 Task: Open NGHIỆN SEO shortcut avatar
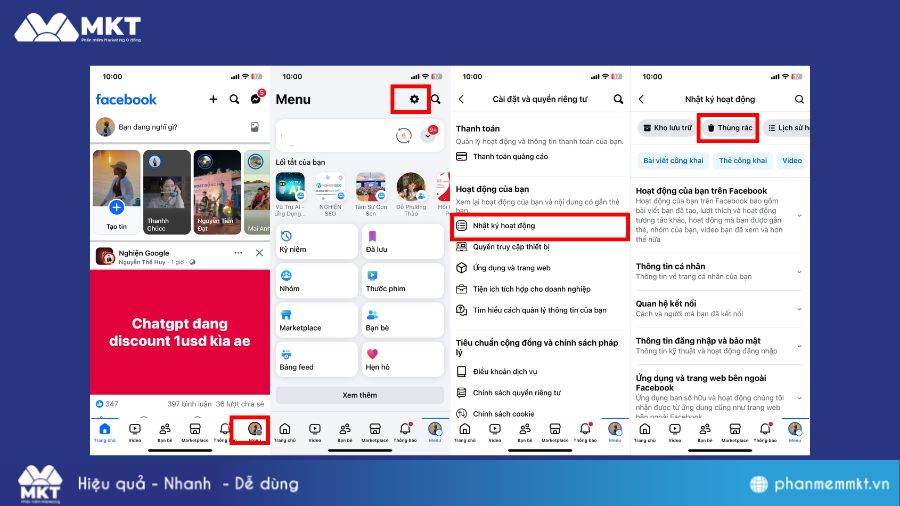click(330, 187)
